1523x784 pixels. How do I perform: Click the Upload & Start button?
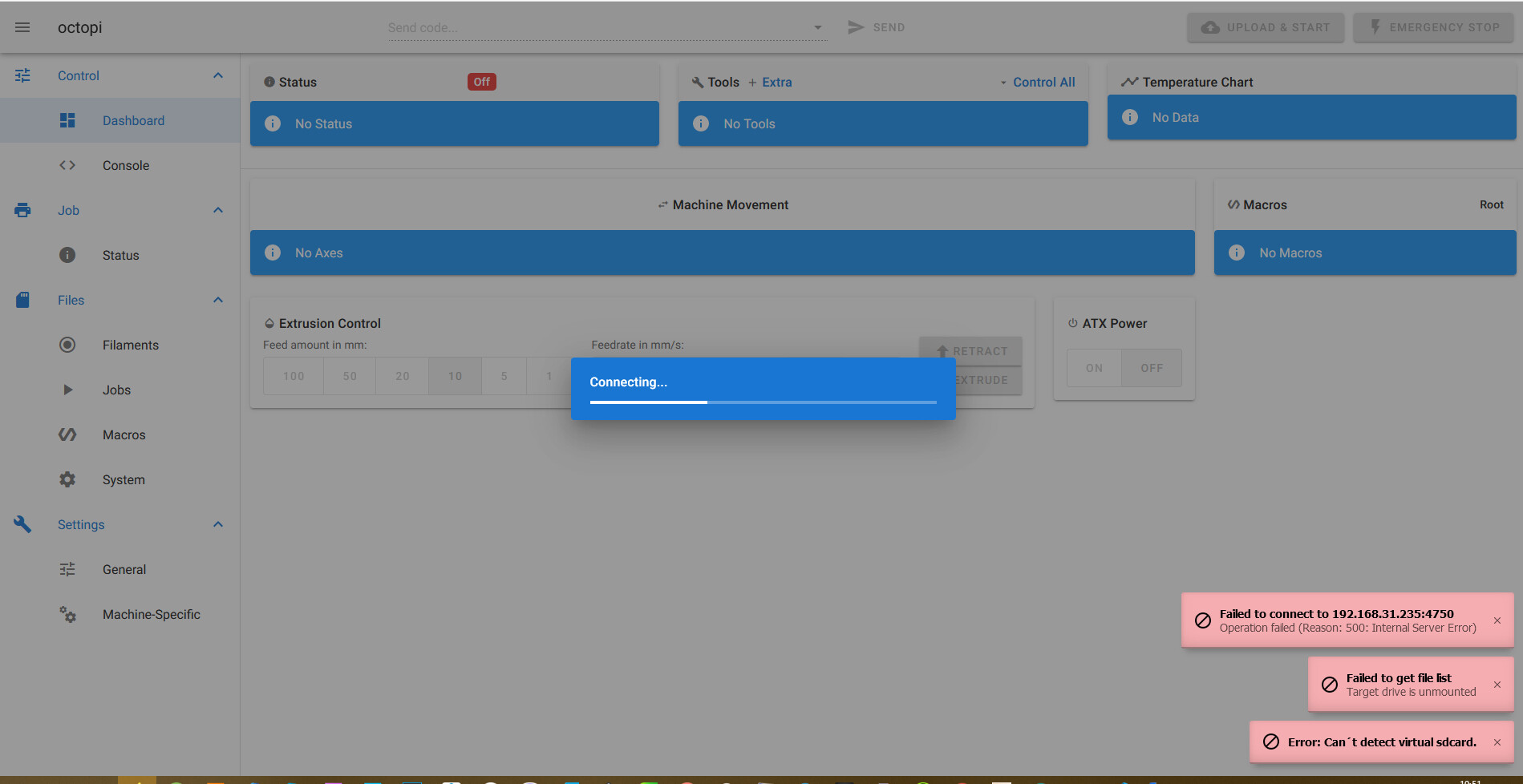coord(1266,27)
